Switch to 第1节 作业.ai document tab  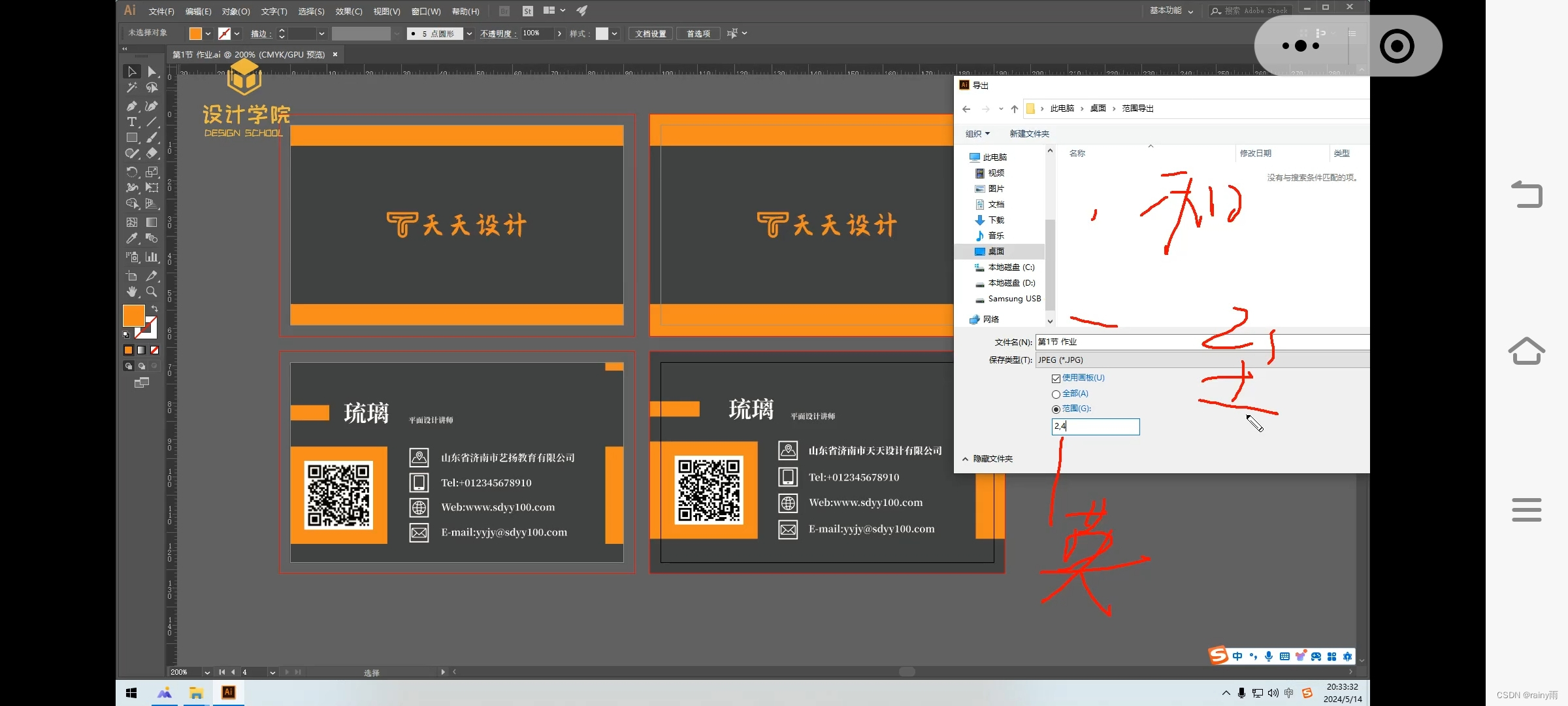coord(248,55)
